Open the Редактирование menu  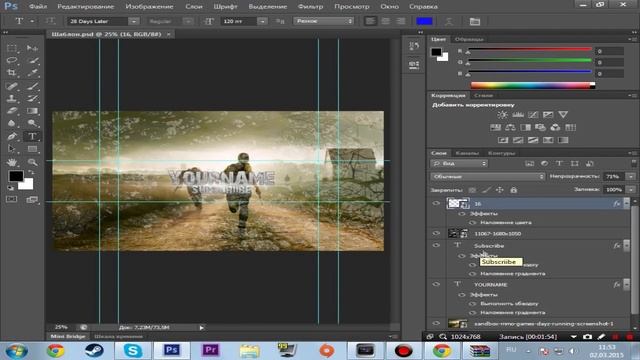pyautogui.click(x=86, y=7)
